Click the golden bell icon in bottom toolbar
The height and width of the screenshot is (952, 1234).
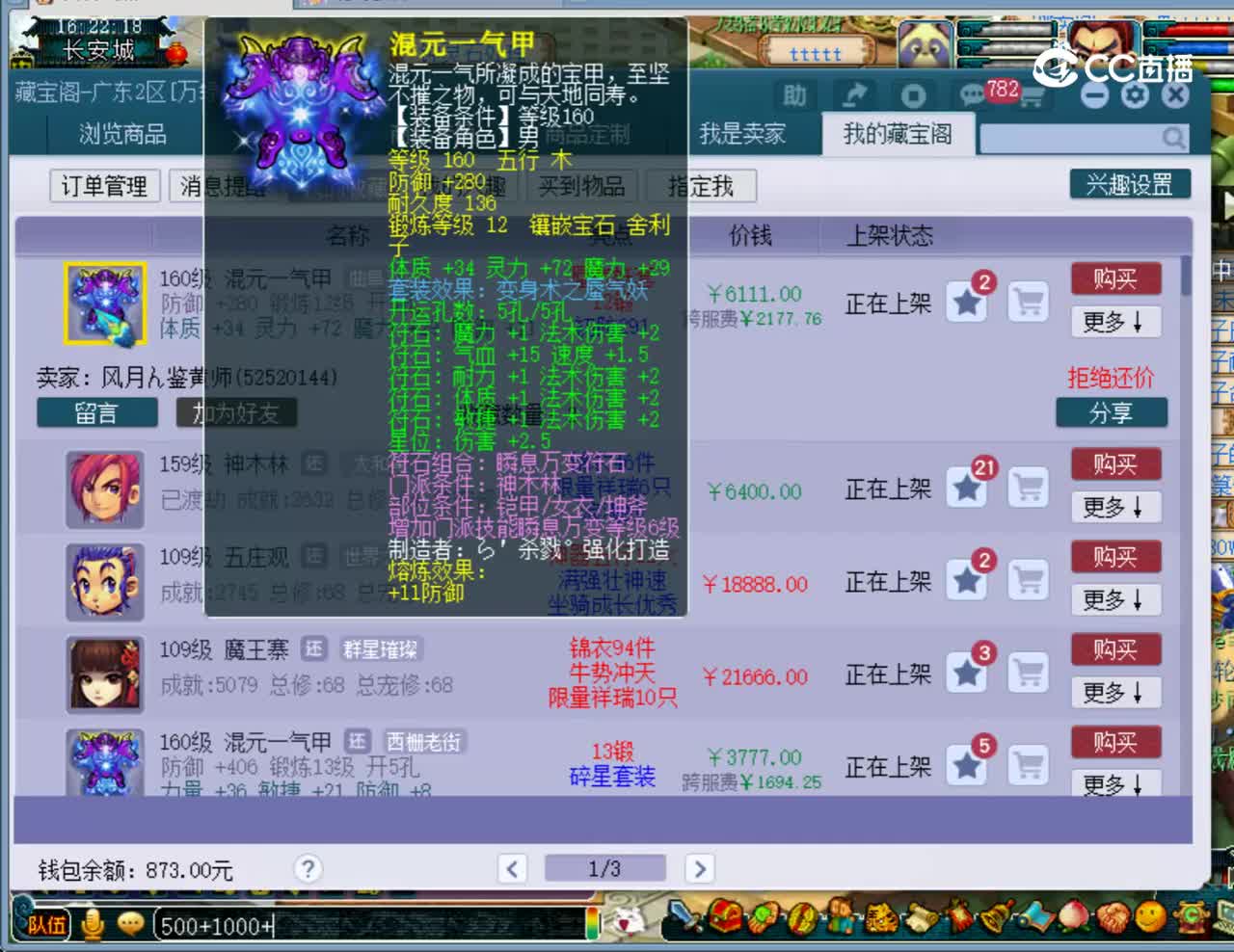996,916
